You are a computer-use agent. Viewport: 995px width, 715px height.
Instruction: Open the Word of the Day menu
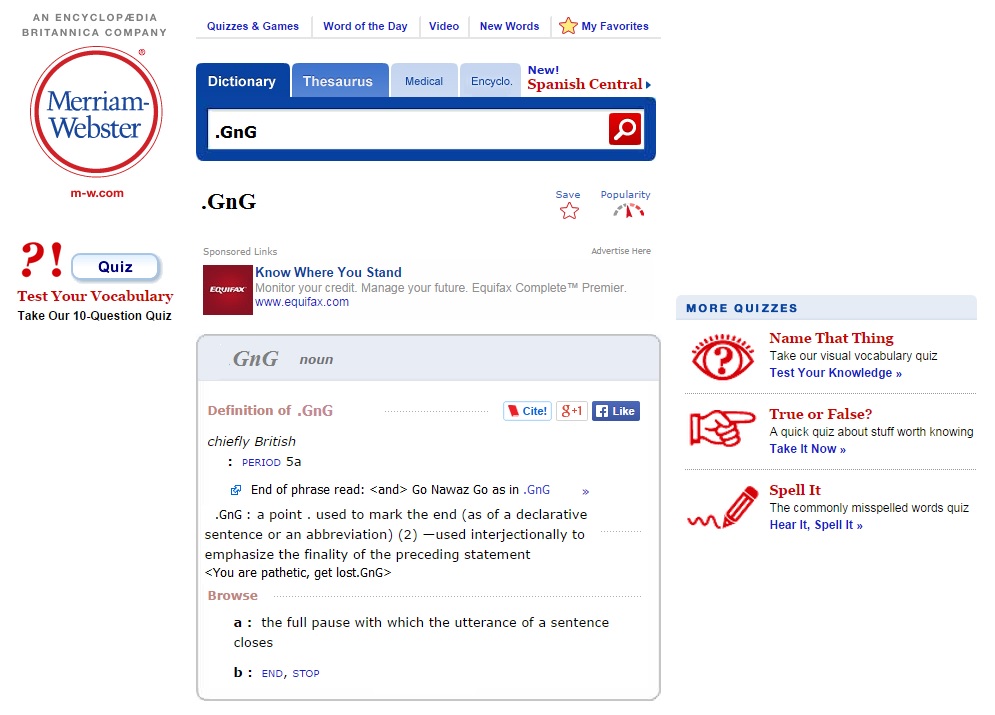(x=365, y=26)
